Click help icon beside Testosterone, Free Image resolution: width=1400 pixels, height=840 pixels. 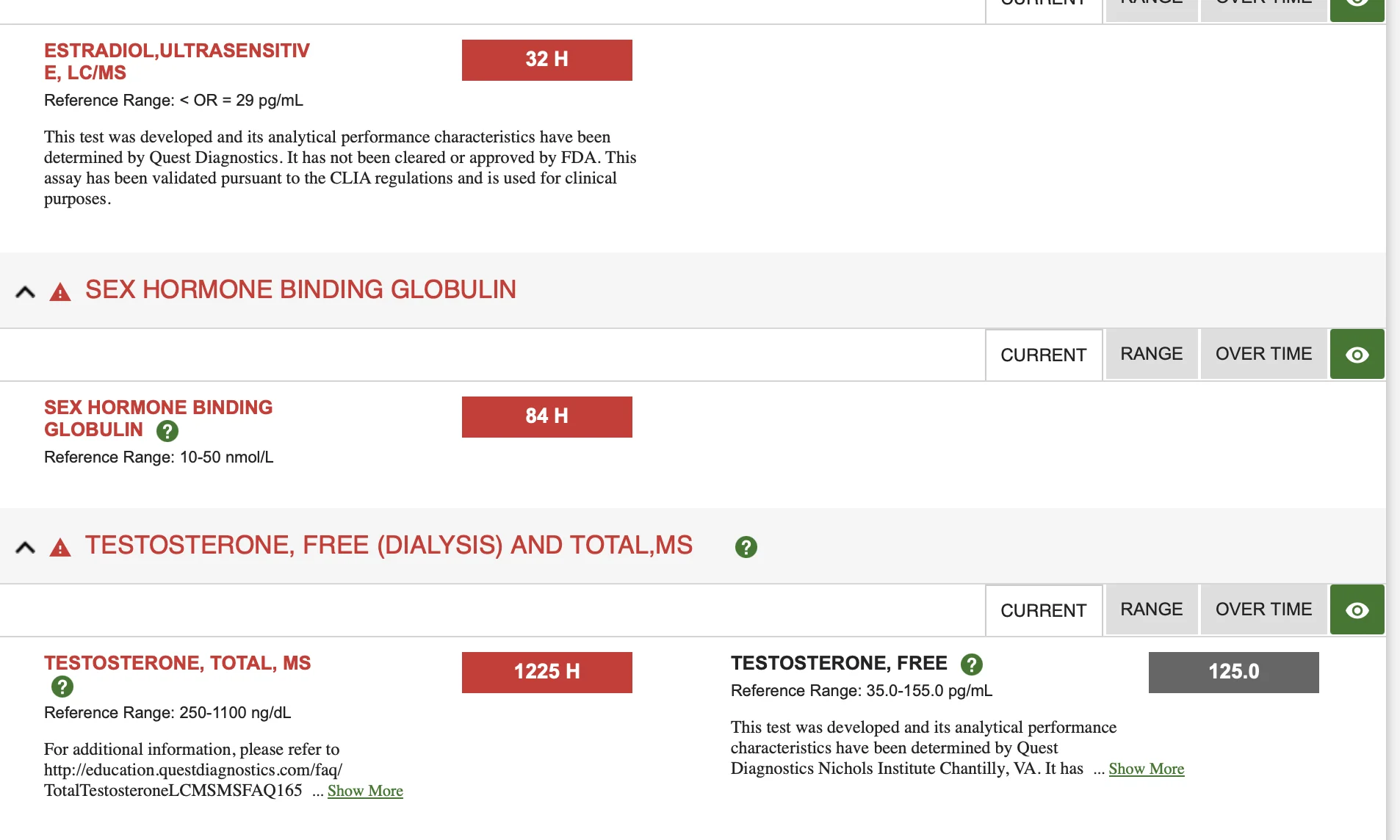pos(971,665)
